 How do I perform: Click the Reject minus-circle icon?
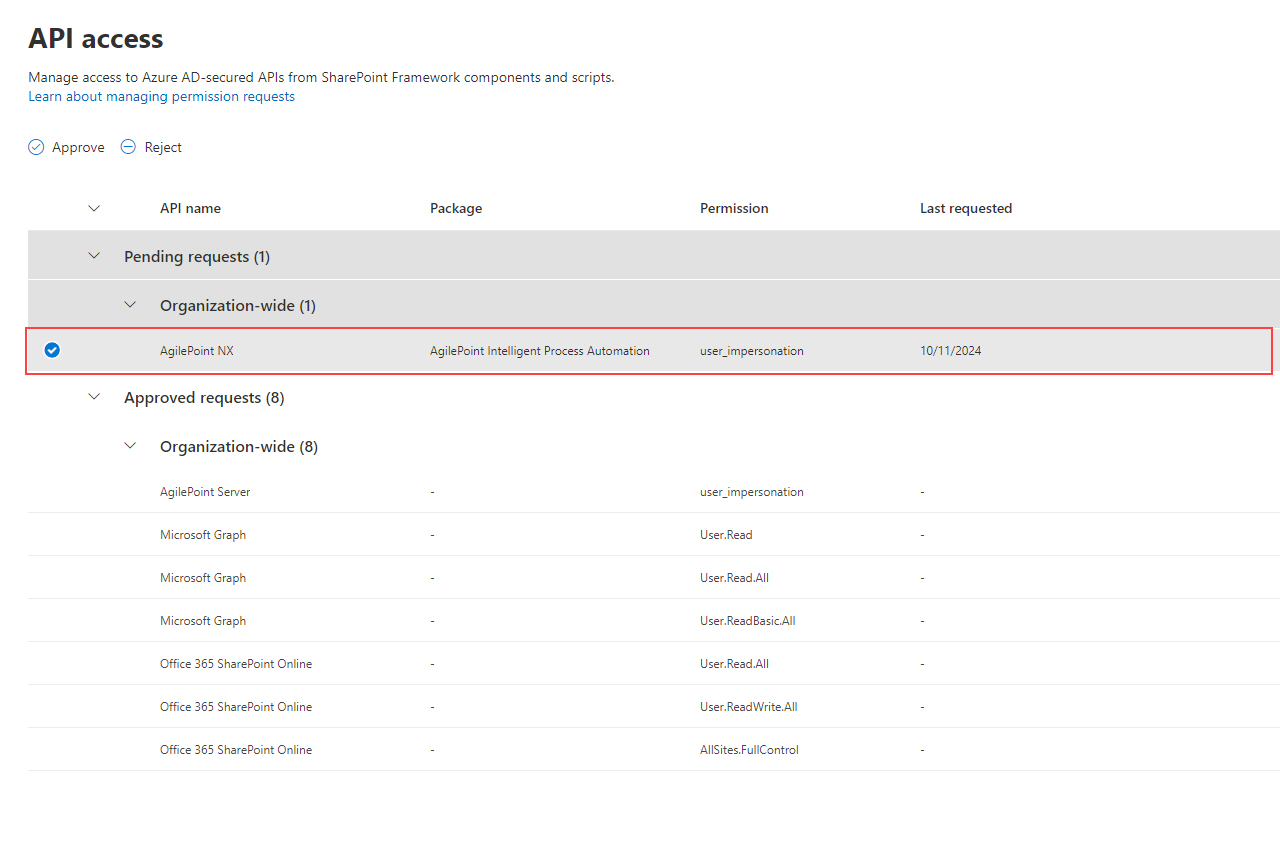[128, 147]
